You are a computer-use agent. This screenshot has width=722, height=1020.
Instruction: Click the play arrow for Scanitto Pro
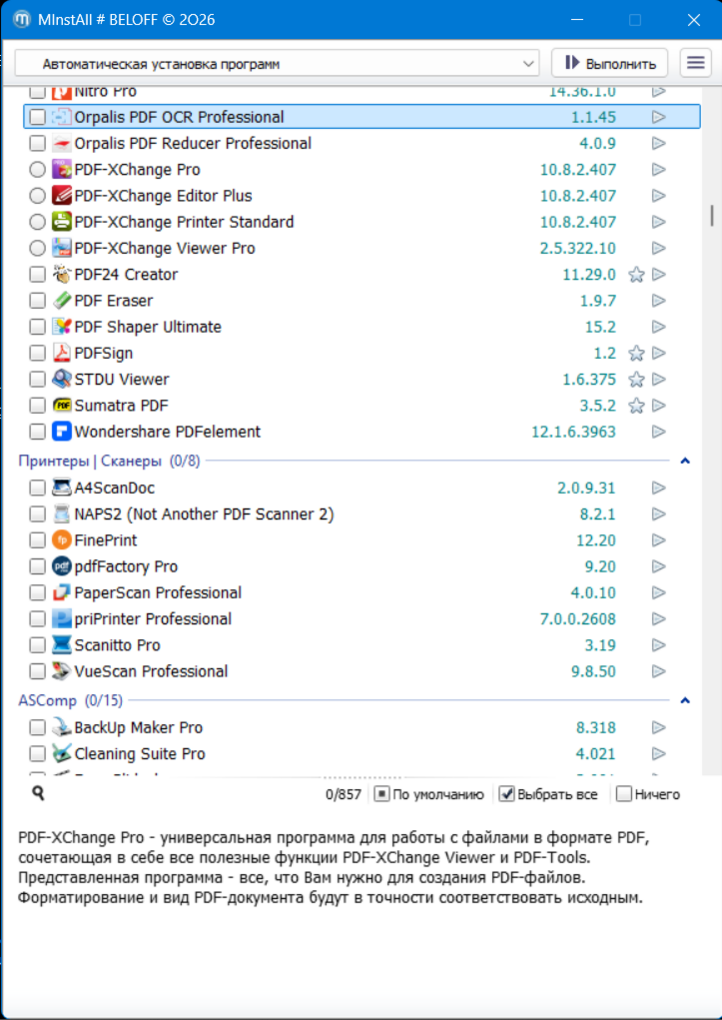pyautogui.click(x=659, y=645)
